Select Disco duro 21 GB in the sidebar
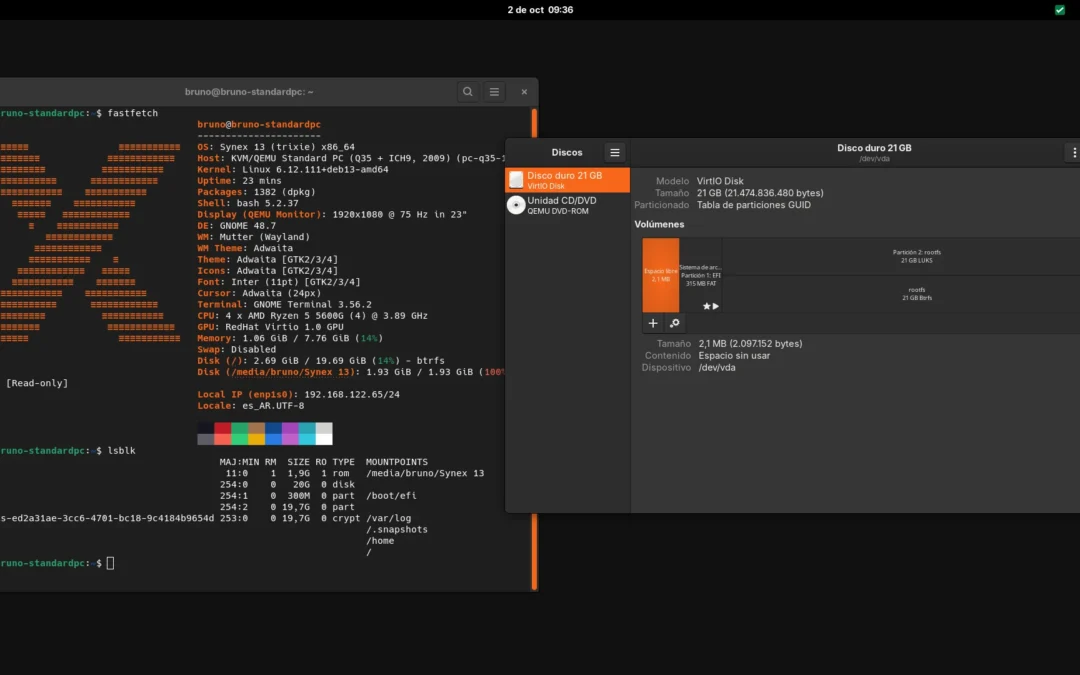Screen dimensions: 1080x675 pos(568,180)
